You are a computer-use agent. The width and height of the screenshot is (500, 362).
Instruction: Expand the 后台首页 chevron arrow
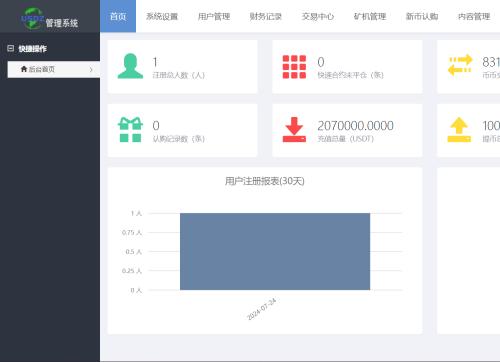(91, 69)
